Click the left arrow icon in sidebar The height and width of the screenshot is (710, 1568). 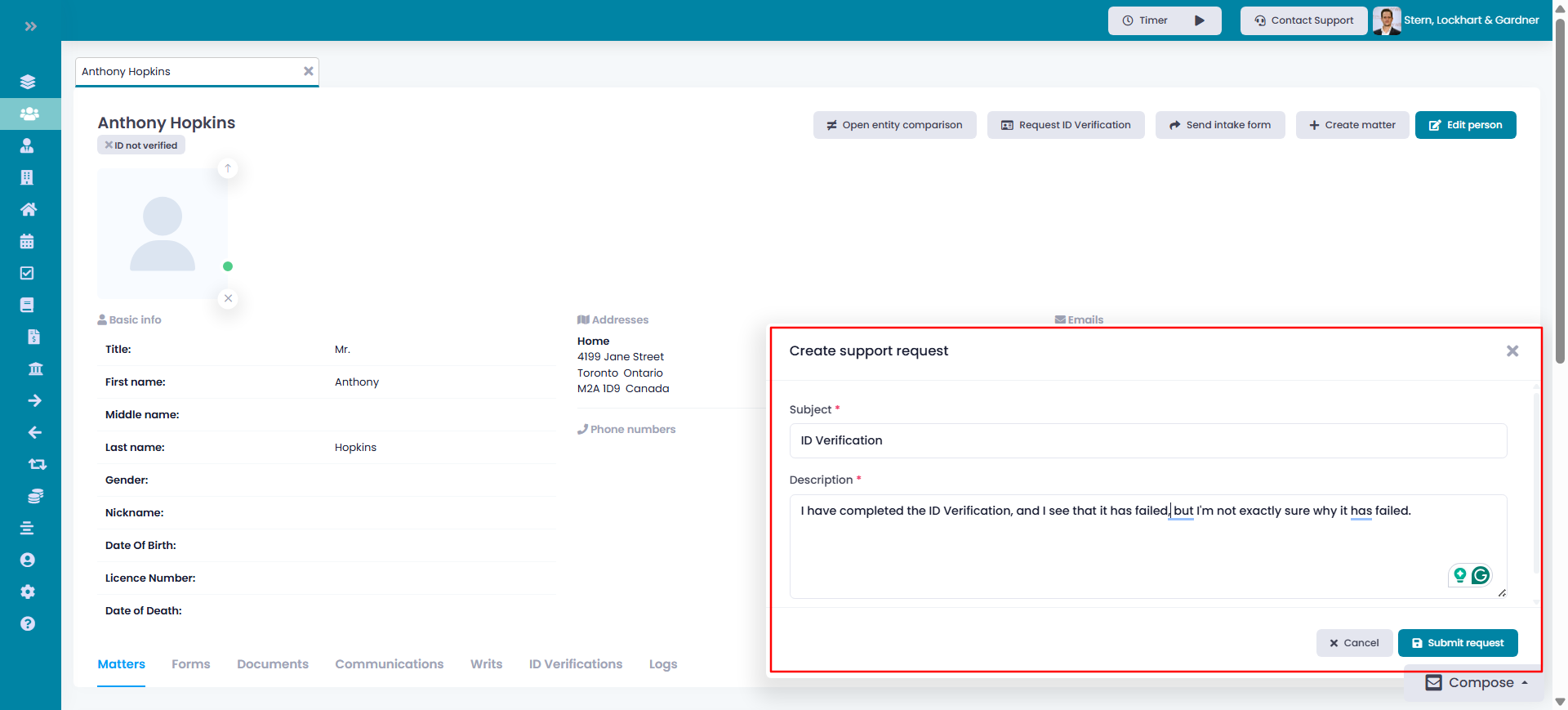coord(34,432)
